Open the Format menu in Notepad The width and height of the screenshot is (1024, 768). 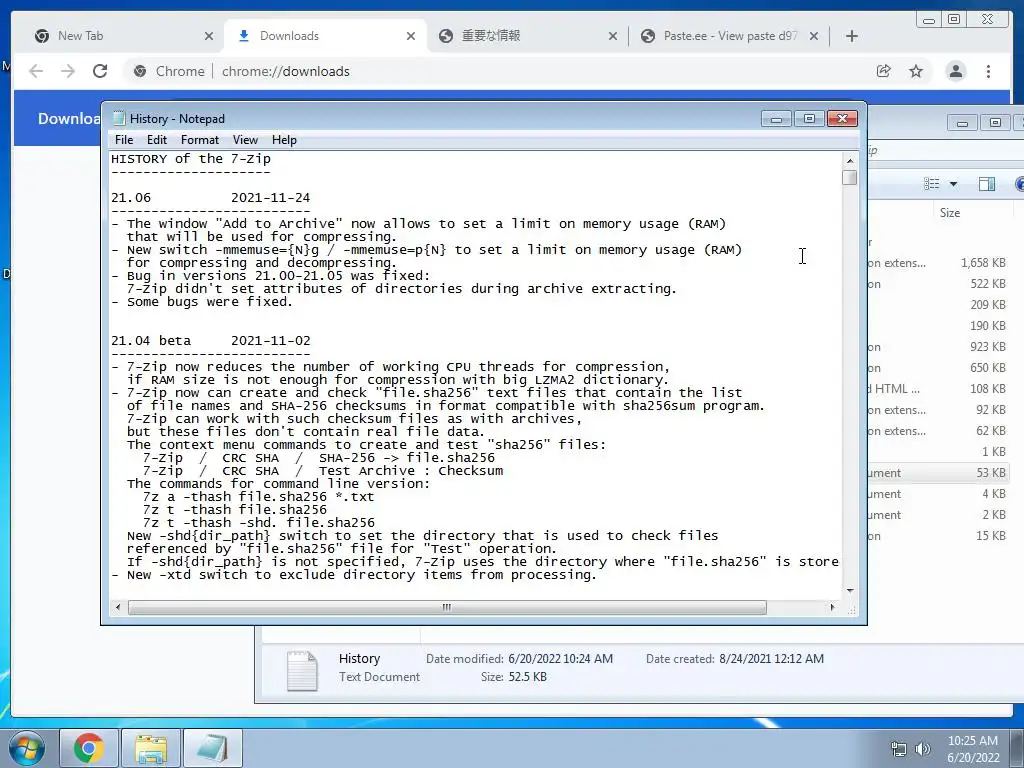click(200, 140)
